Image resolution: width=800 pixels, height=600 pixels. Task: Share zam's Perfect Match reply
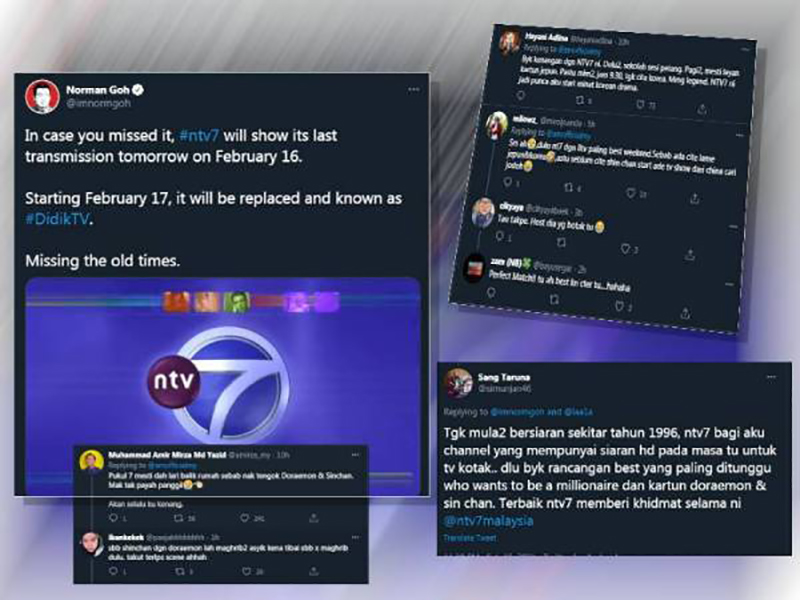(x=686, y=313)
